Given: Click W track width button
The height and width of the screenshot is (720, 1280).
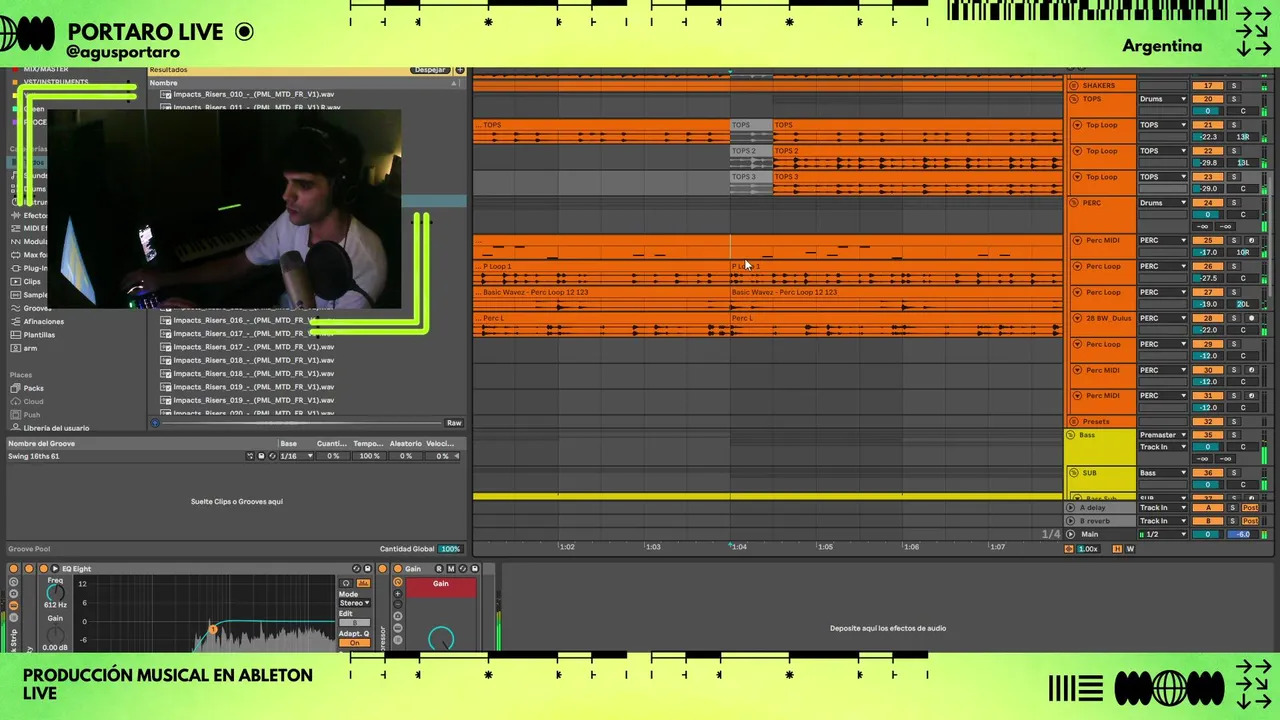Looking at the screenshot, I should (x=1130, y=549).
